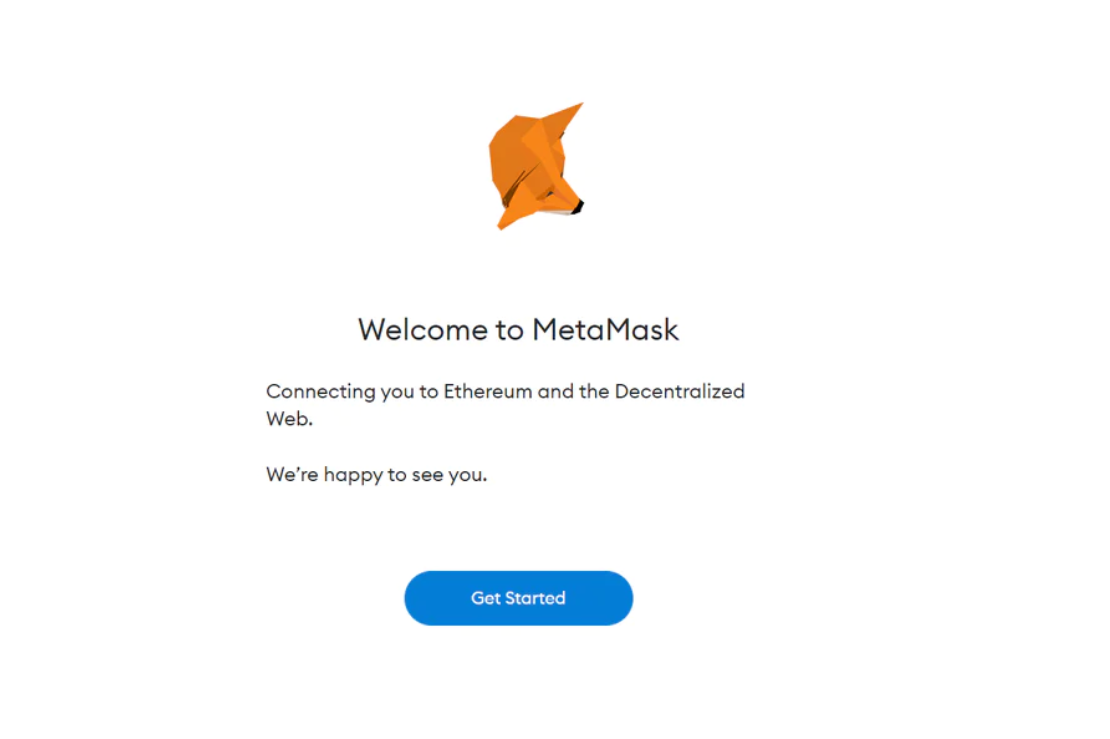Click the MetaMask fox logo
Image resolution: width=1110 pixels, height=739 pixels.
[x=536, y=166]
